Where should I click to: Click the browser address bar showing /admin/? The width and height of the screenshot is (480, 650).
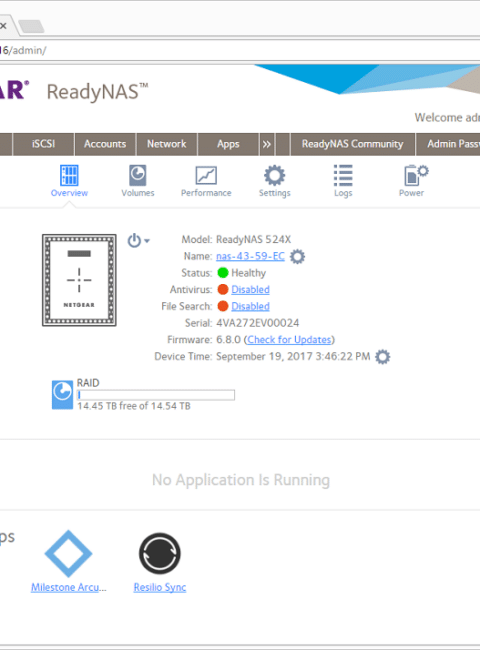pyautogui.click(x=240, y=50)
